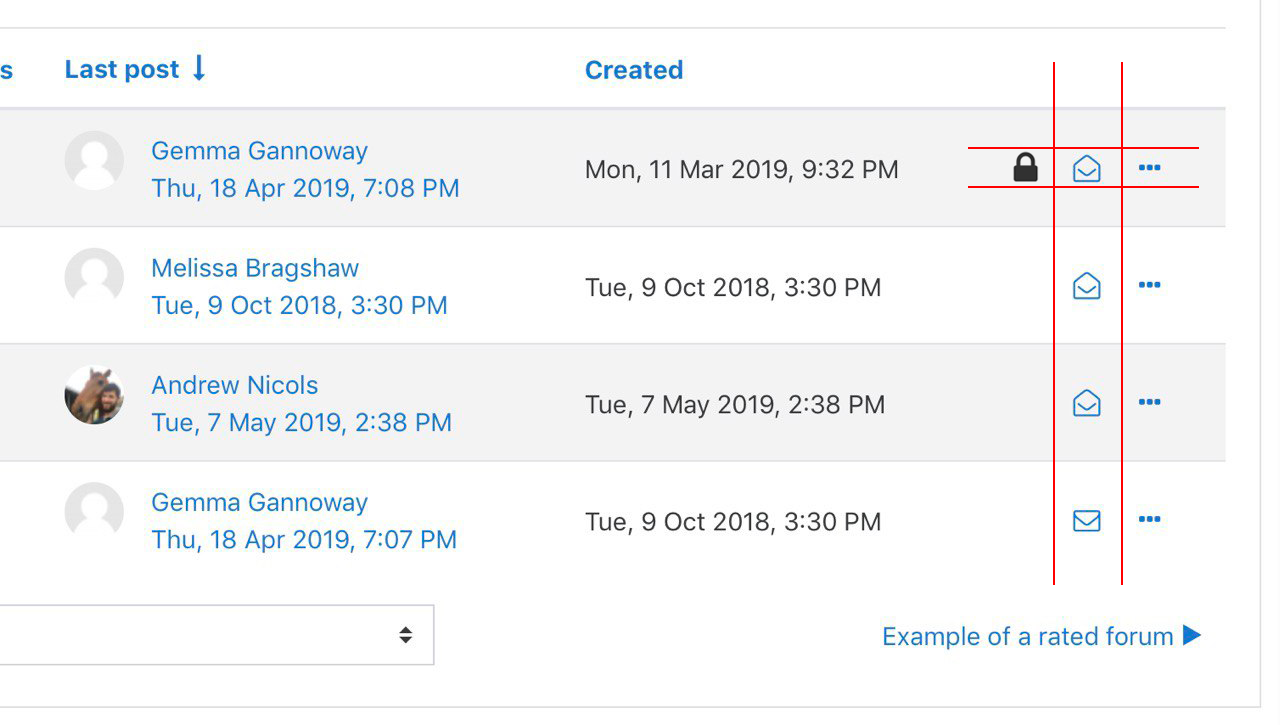Toggle subscription envelope in Andrew Nicols' row
Image resolution: width=1280 pixels, height=725 pixels.
point(1087,403)
